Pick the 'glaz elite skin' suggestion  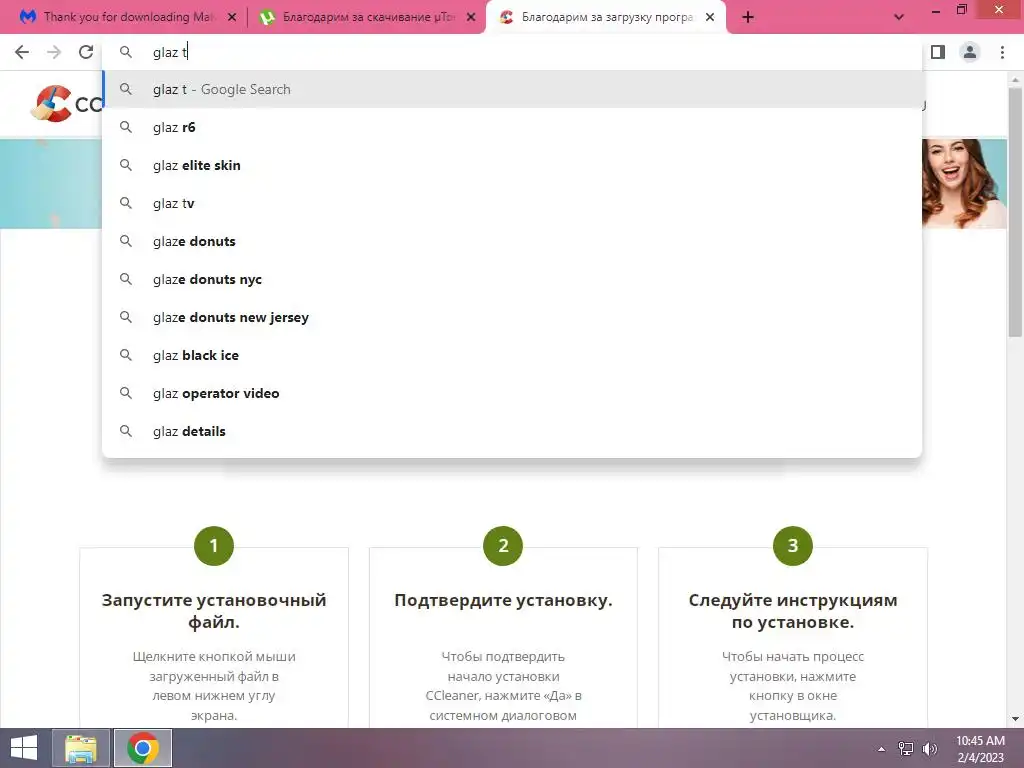click(512, 165)
